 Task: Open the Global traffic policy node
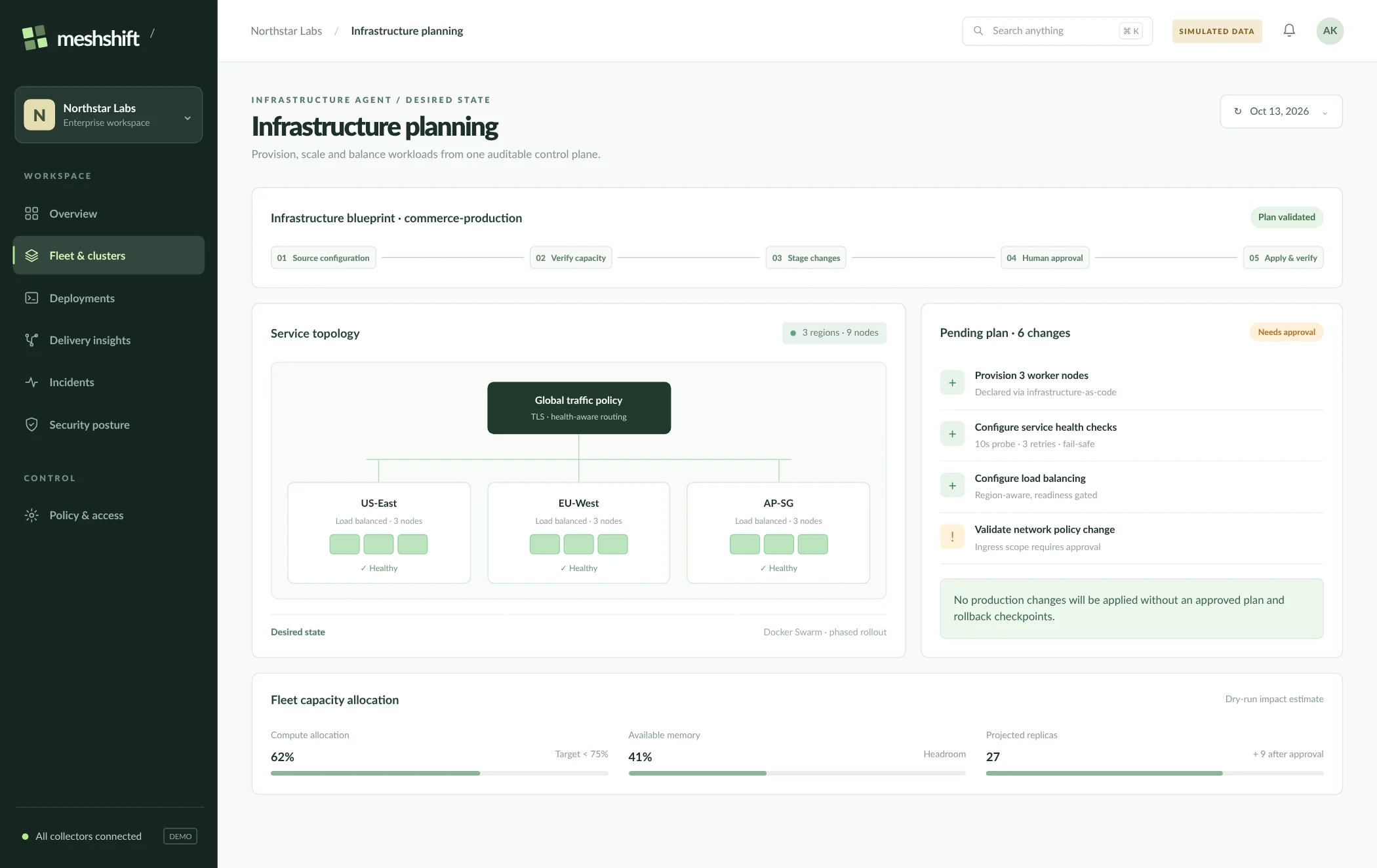click(x=579, y=408)
